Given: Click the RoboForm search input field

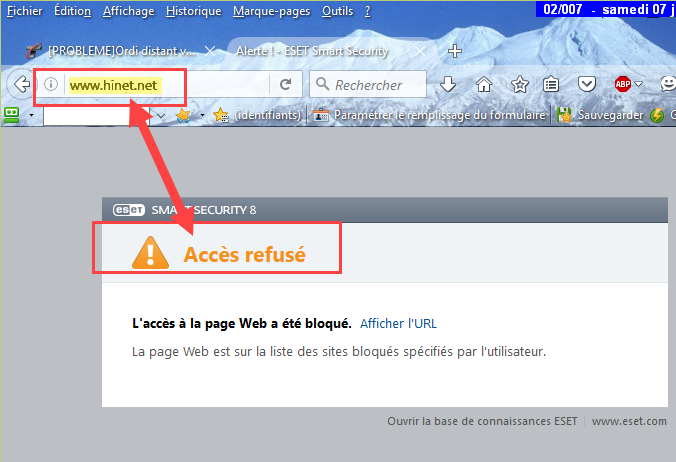Looking at the screenshot, I should [96, 116].
